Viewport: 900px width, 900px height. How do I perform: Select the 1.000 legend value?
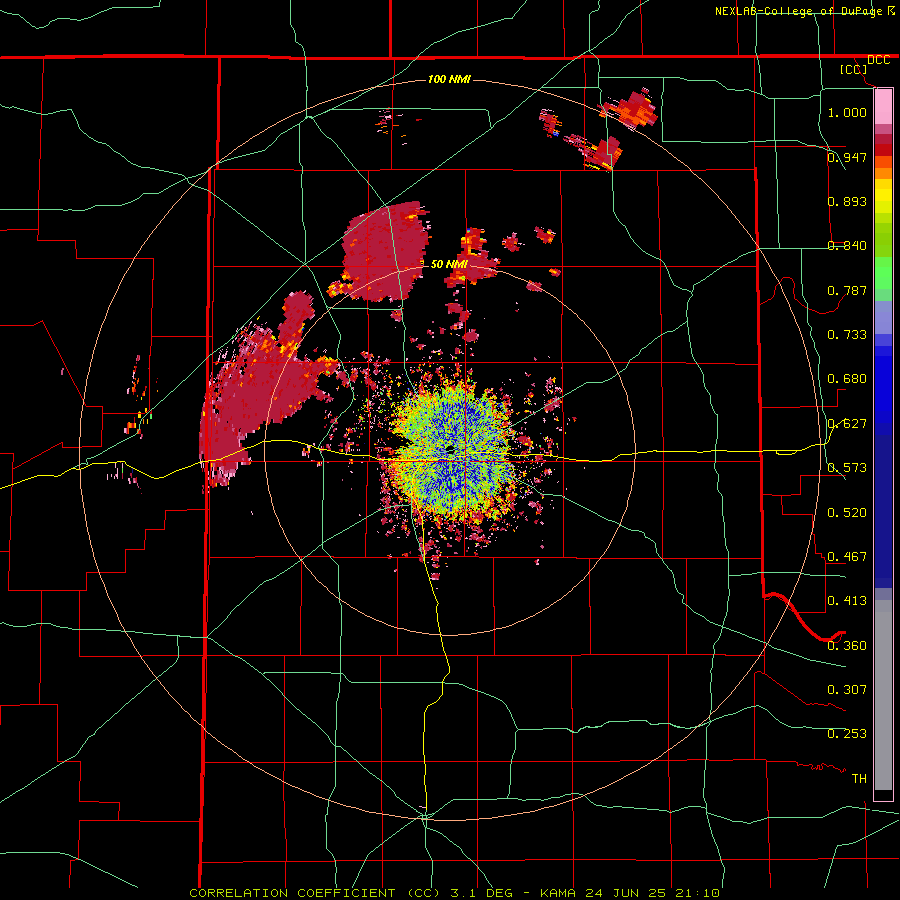pos(847,112)
